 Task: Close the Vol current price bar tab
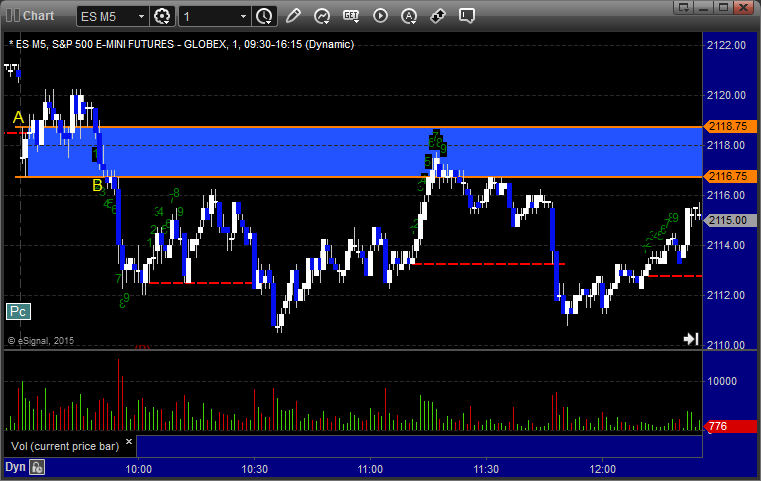click(x=129, y=442)
